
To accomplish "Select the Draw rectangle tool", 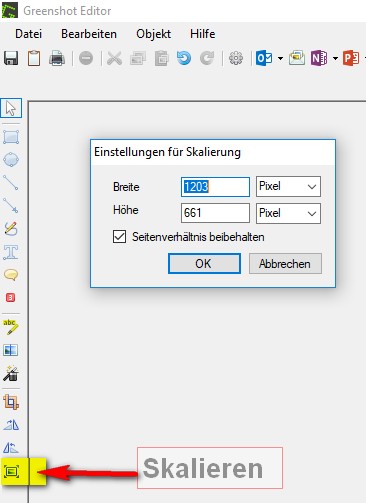I will pyautogui.click(x=11, y=137).
